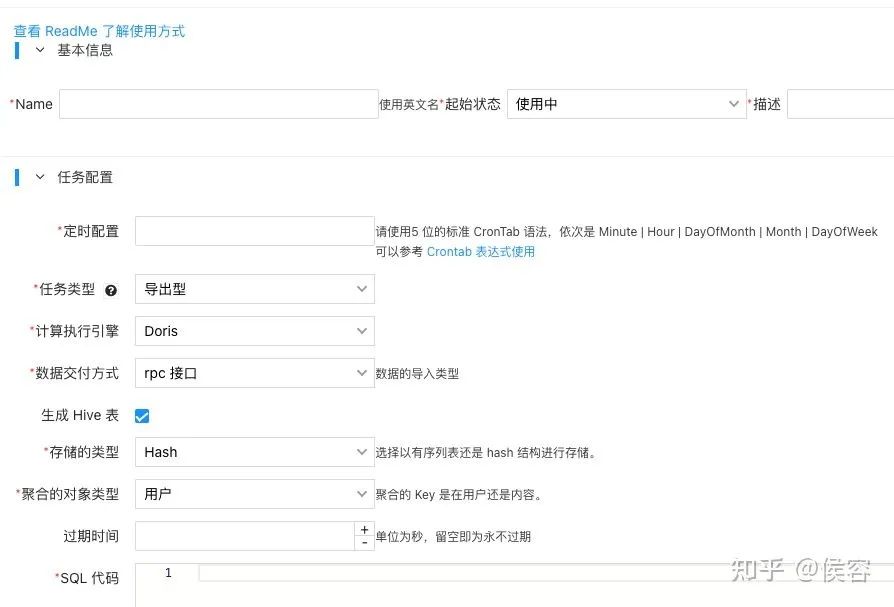Image resolution: width=894 pixels, height=607 pixels.
Task: Focus the 描述 input field
Action: point(840,104)
